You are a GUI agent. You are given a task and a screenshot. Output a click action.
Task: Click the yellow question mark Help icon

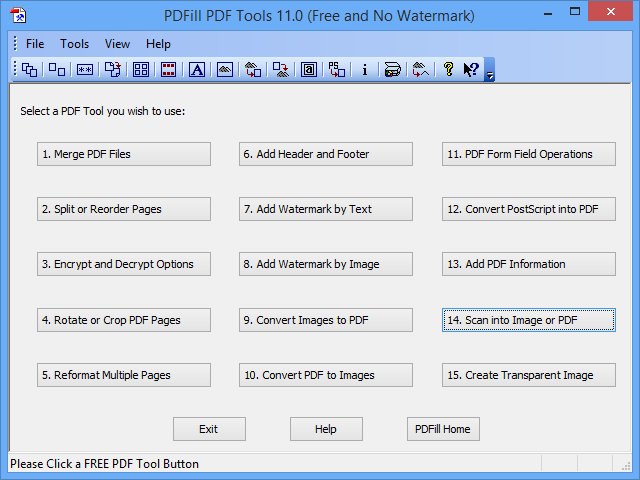click(x=448, y=70)
